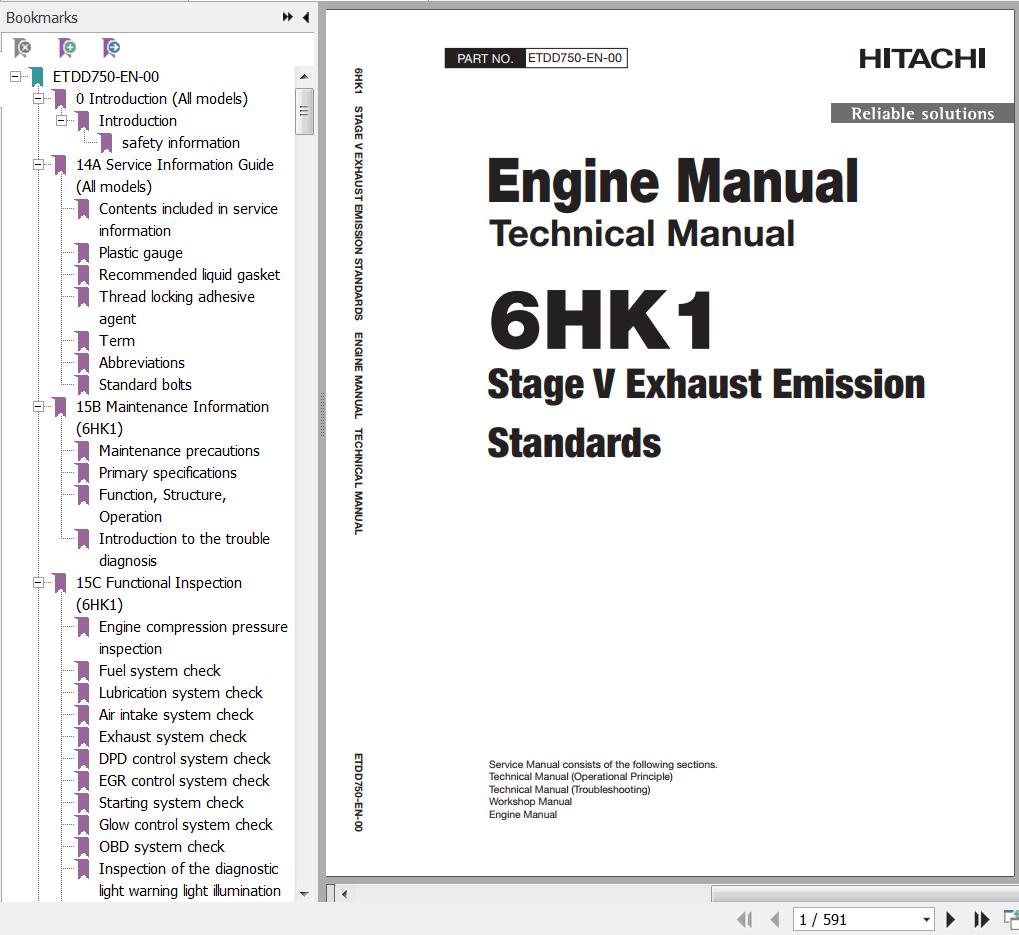1019x935 pixels.
Task: Click the panel splitter grip handle
Action: point(322,415)
